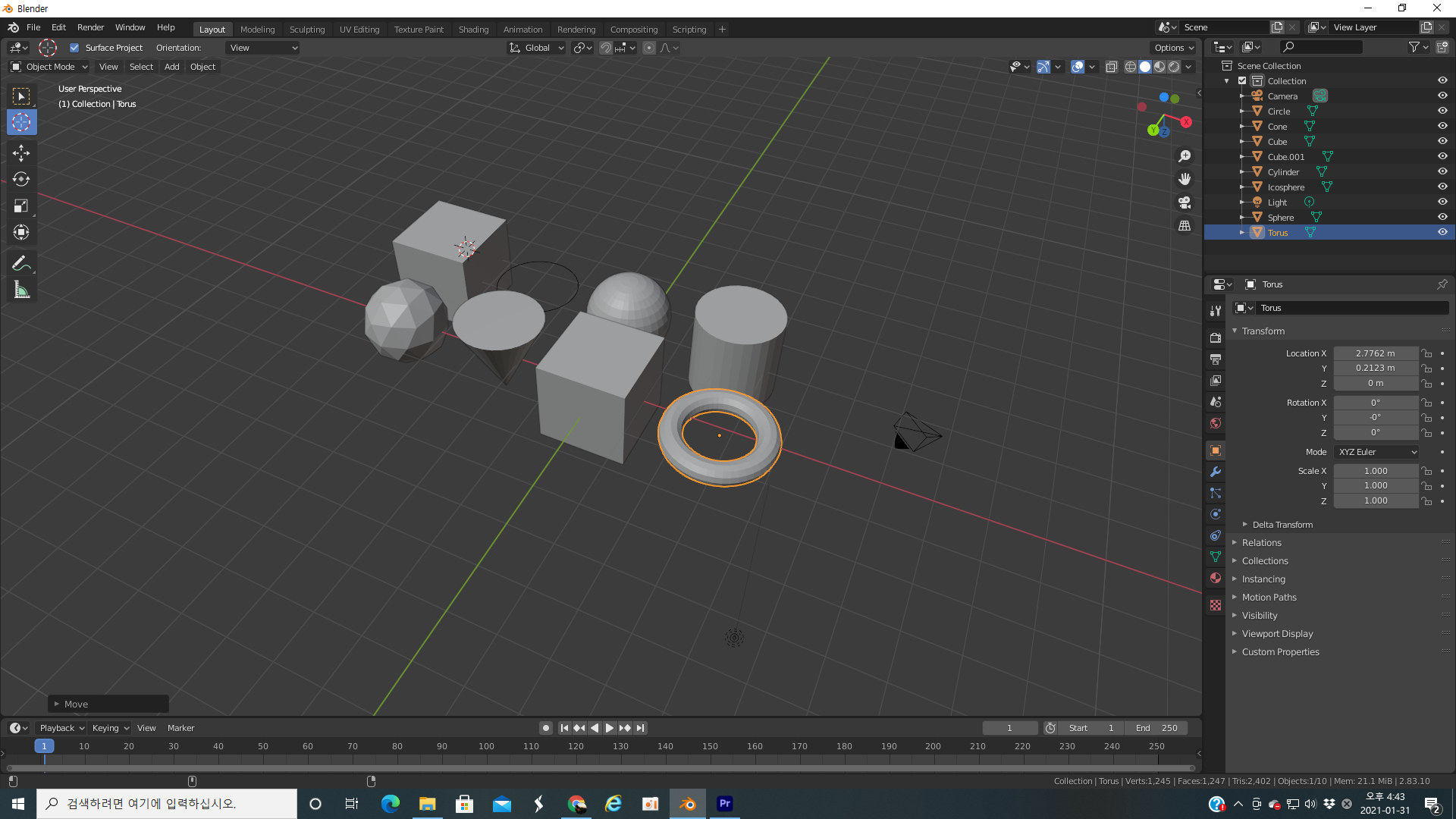Switch to the Sculpting workspace tab
Screen dimensions: 1456x819
306,30
